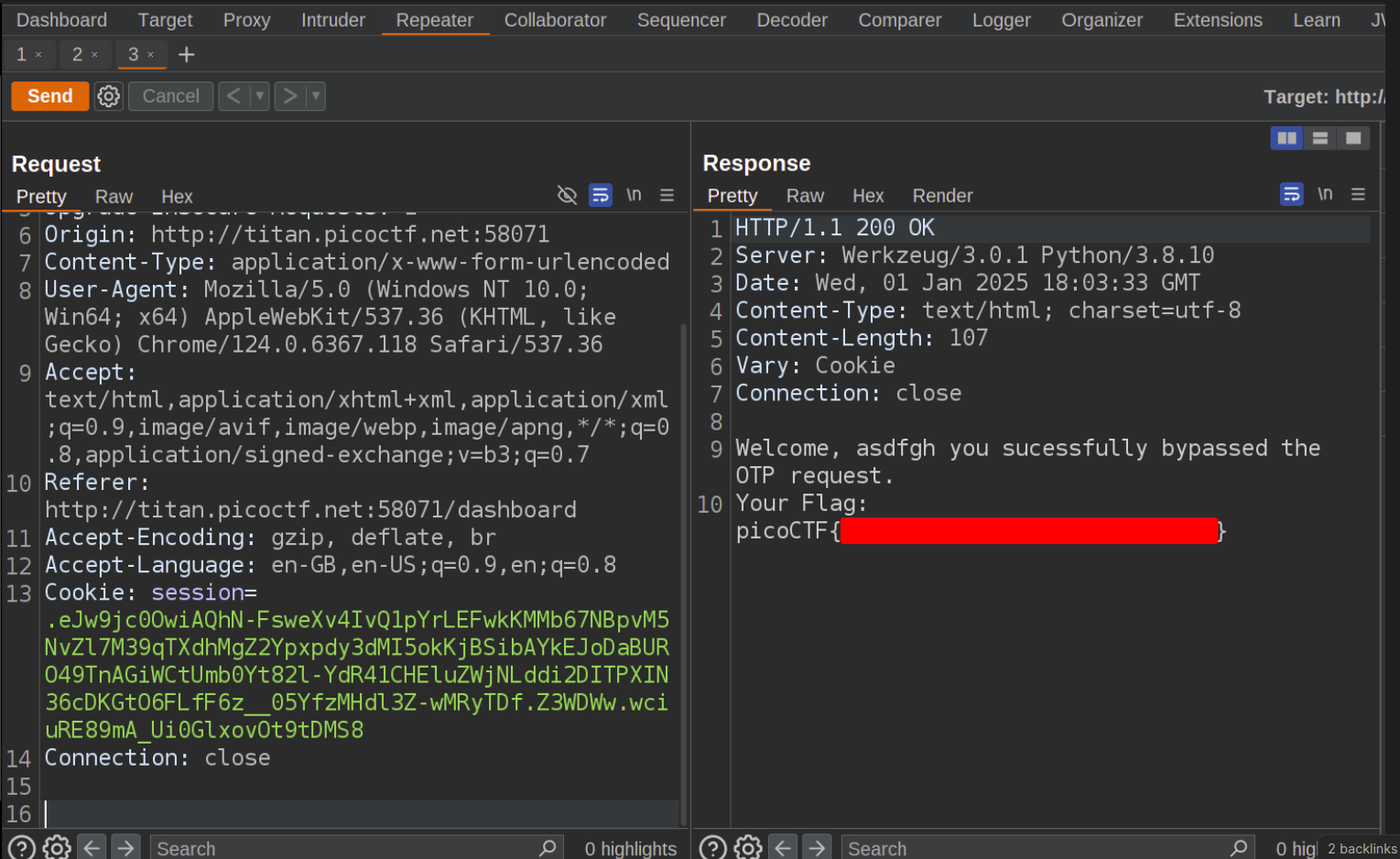Go back to previous request in history

click(x=234, y=95)
